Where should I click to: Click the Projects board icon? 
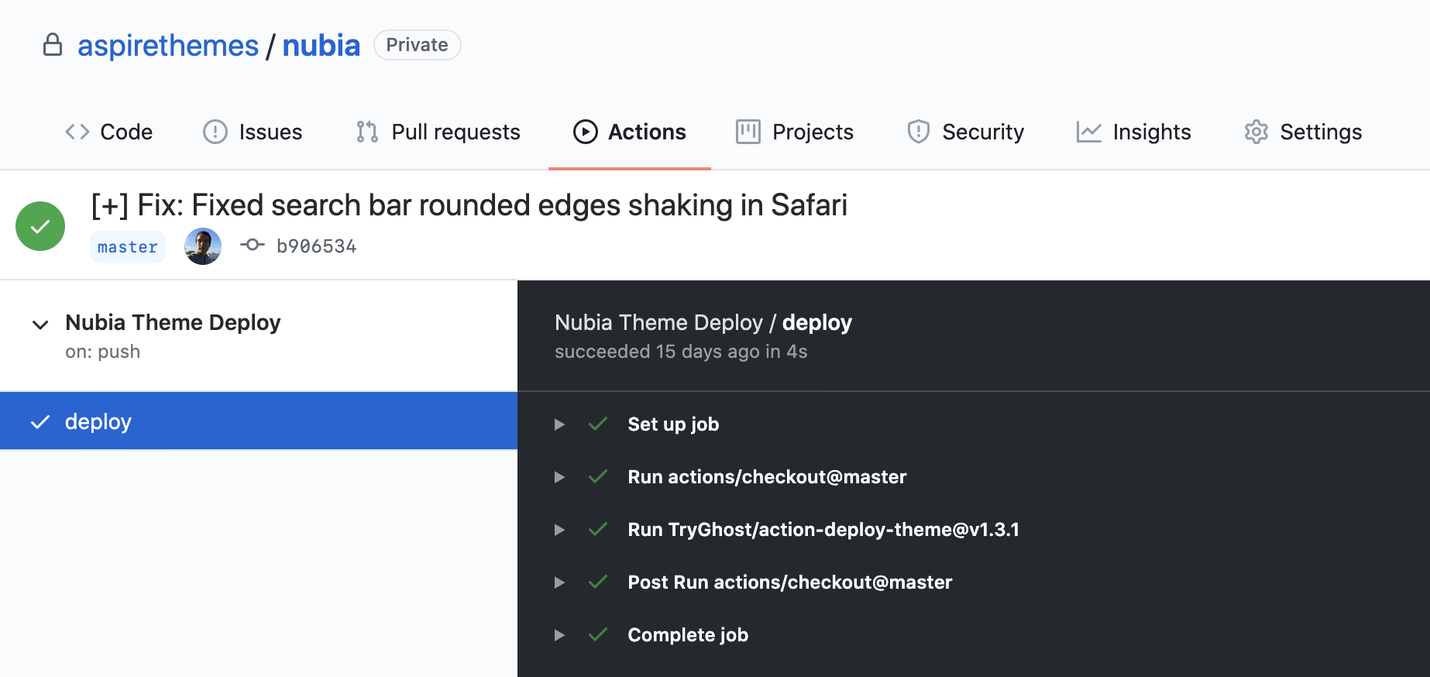coord(748,132)
